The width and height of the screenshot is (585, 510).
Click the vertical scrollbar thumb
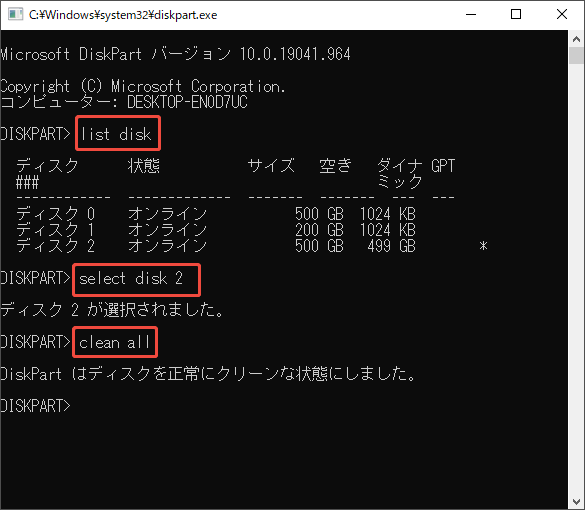(x=576, y=56)
